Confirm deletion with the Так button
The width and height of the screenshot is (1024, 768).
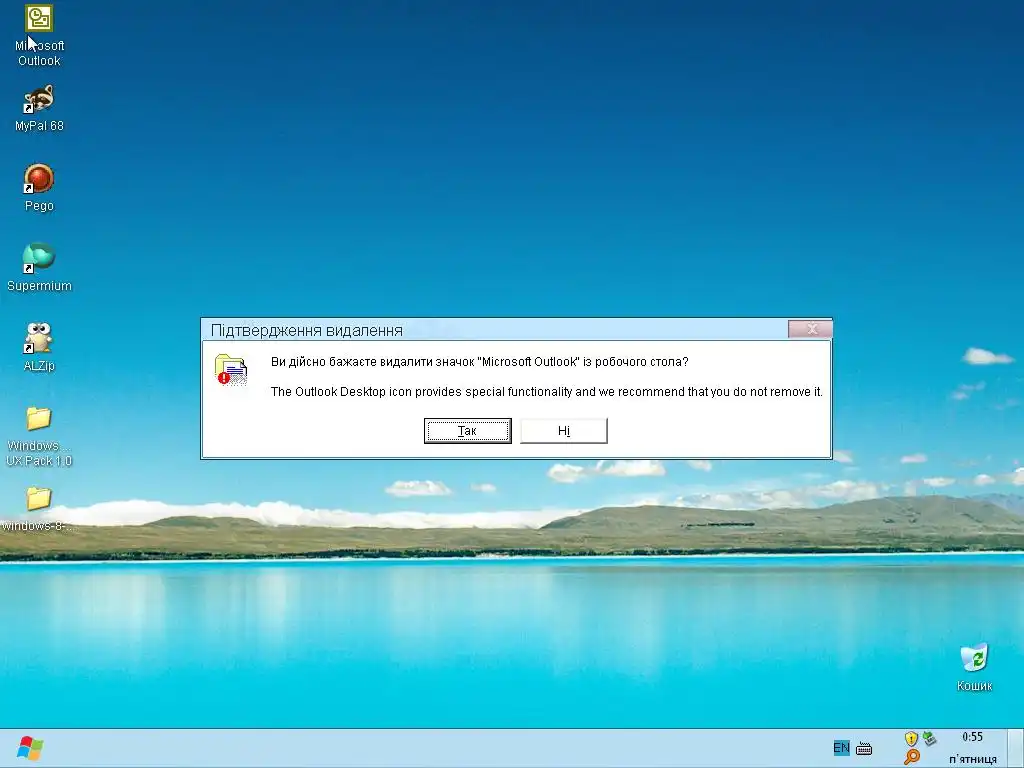pos(468,431)
